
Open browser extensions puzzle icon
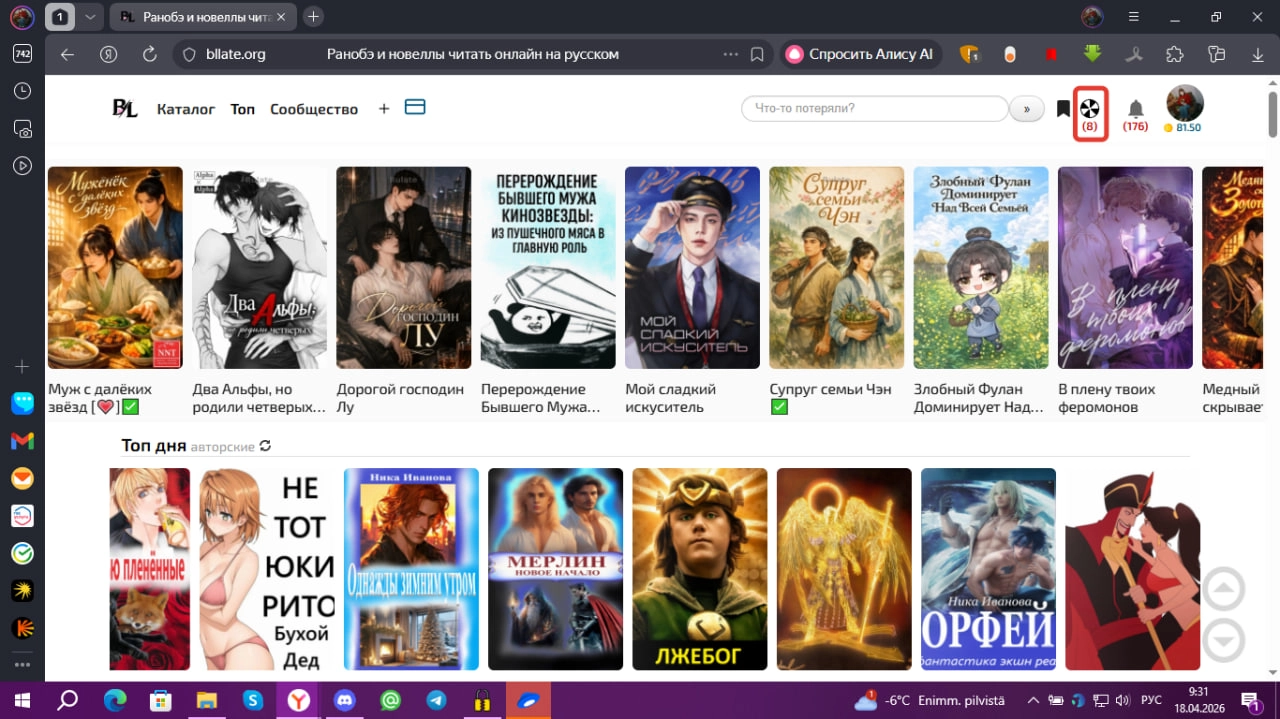(1175, 54)
